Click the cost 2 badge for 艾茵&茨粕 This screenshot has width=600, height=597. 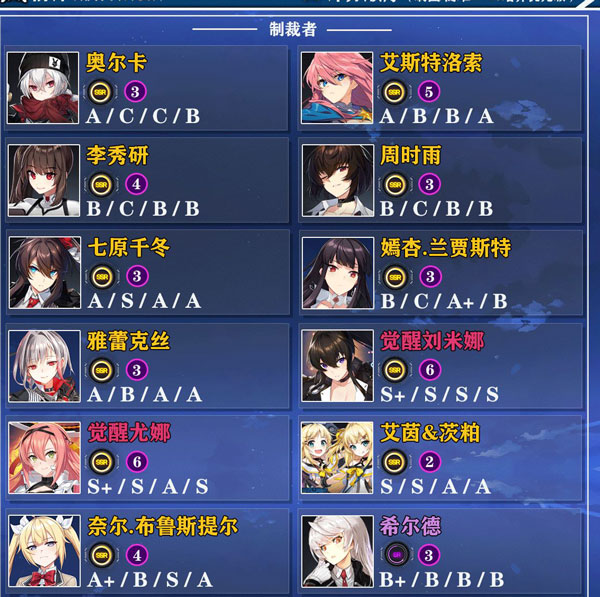point(429,462)
